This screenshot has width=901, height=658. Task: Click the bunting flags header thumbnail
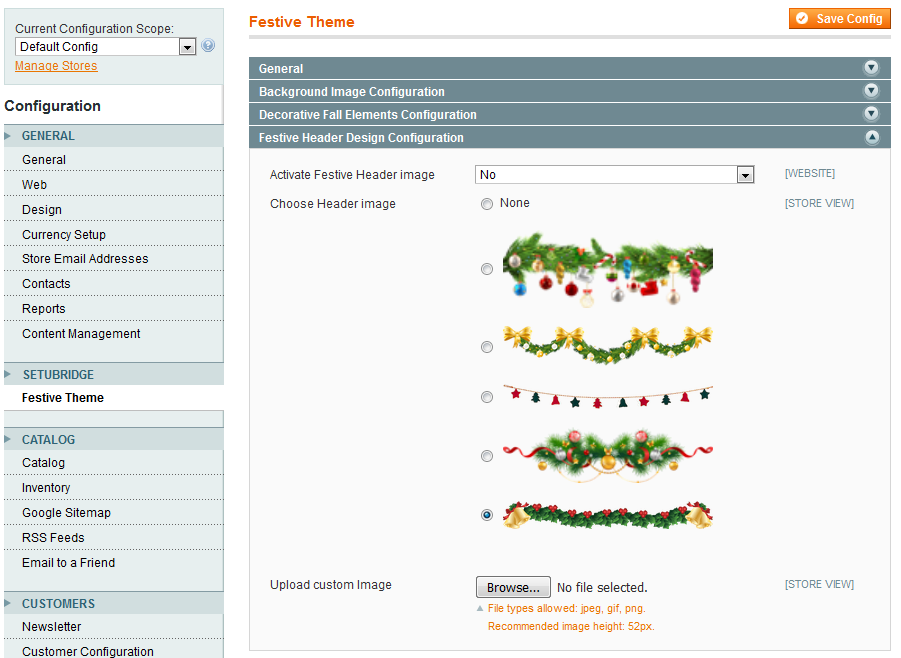607,396
